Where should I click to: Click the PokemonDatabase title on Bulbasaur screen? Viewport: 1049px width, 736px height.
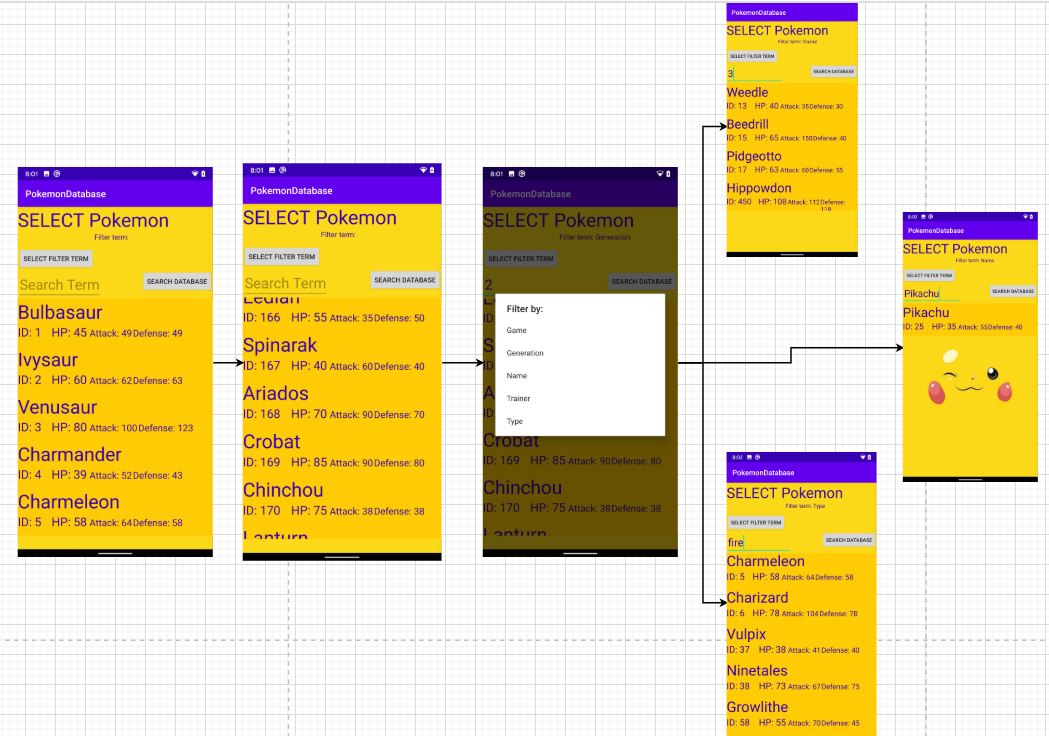coord(66,194)
